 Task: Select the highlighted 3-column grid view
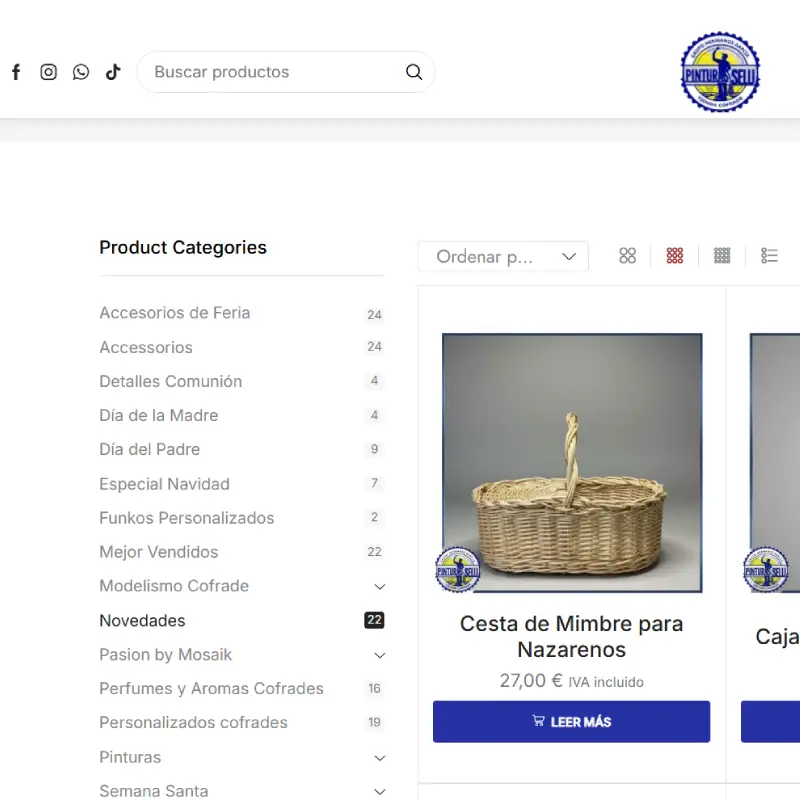tap(674, 256)
